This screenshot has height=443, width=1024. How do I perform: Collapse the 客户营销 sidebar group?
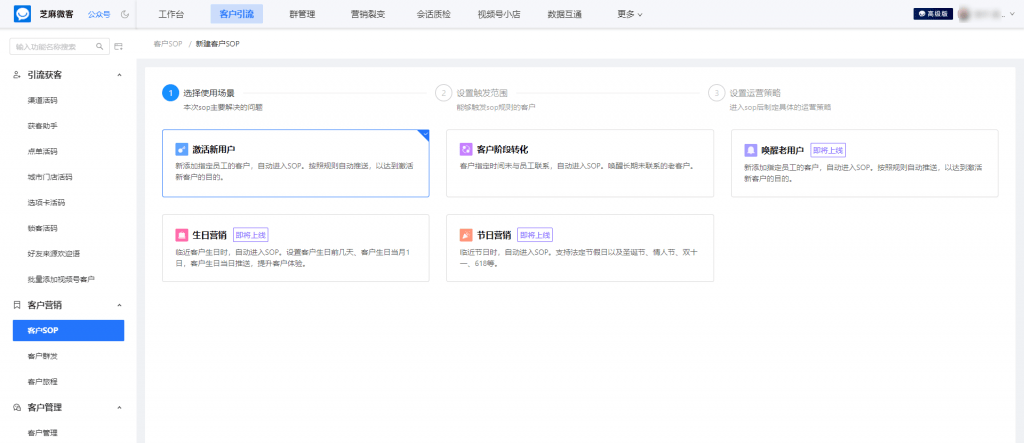(119, 304)
